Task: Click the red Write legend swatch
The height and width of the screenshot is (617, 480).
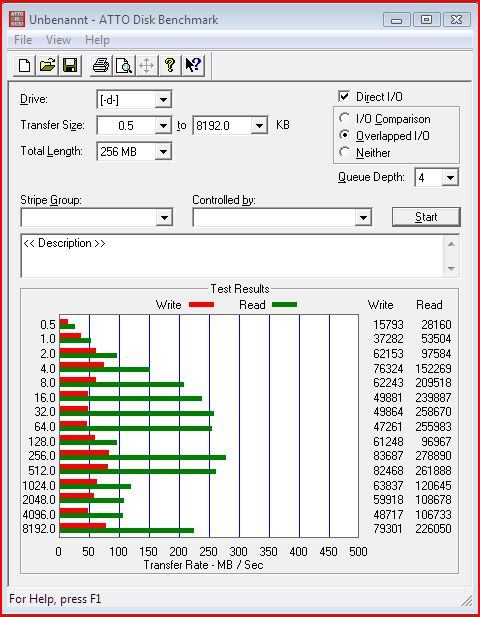Action: 201,305
